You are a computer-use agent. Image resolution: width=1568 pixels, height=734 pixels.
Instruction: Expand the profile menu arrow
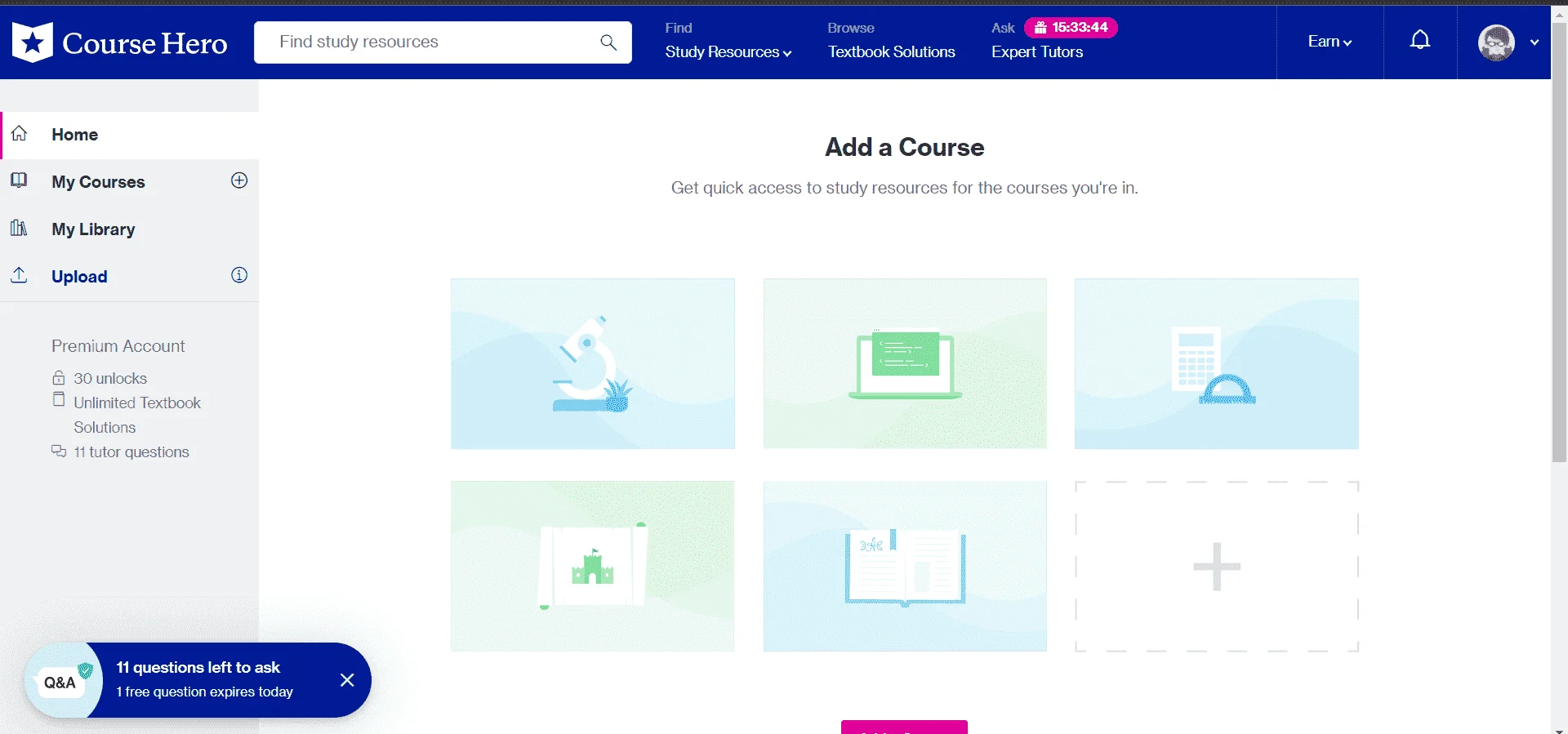pos(1535,42)
